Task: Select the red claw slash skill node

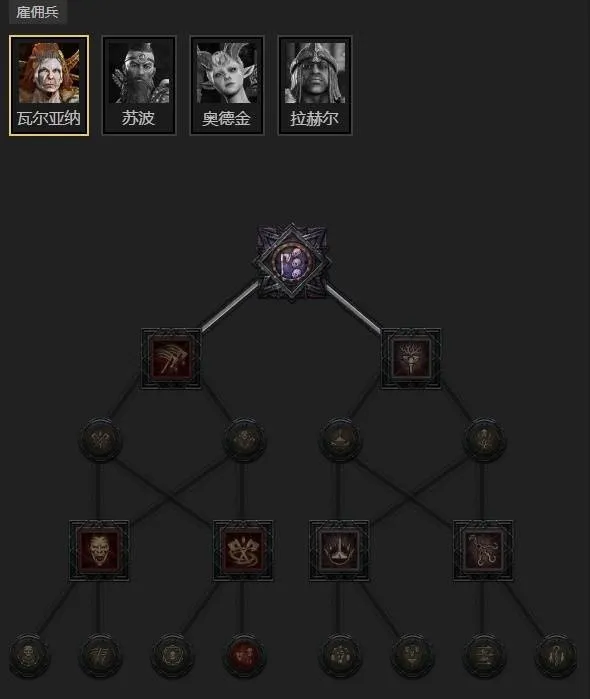Action: click(x=171, y=359)
